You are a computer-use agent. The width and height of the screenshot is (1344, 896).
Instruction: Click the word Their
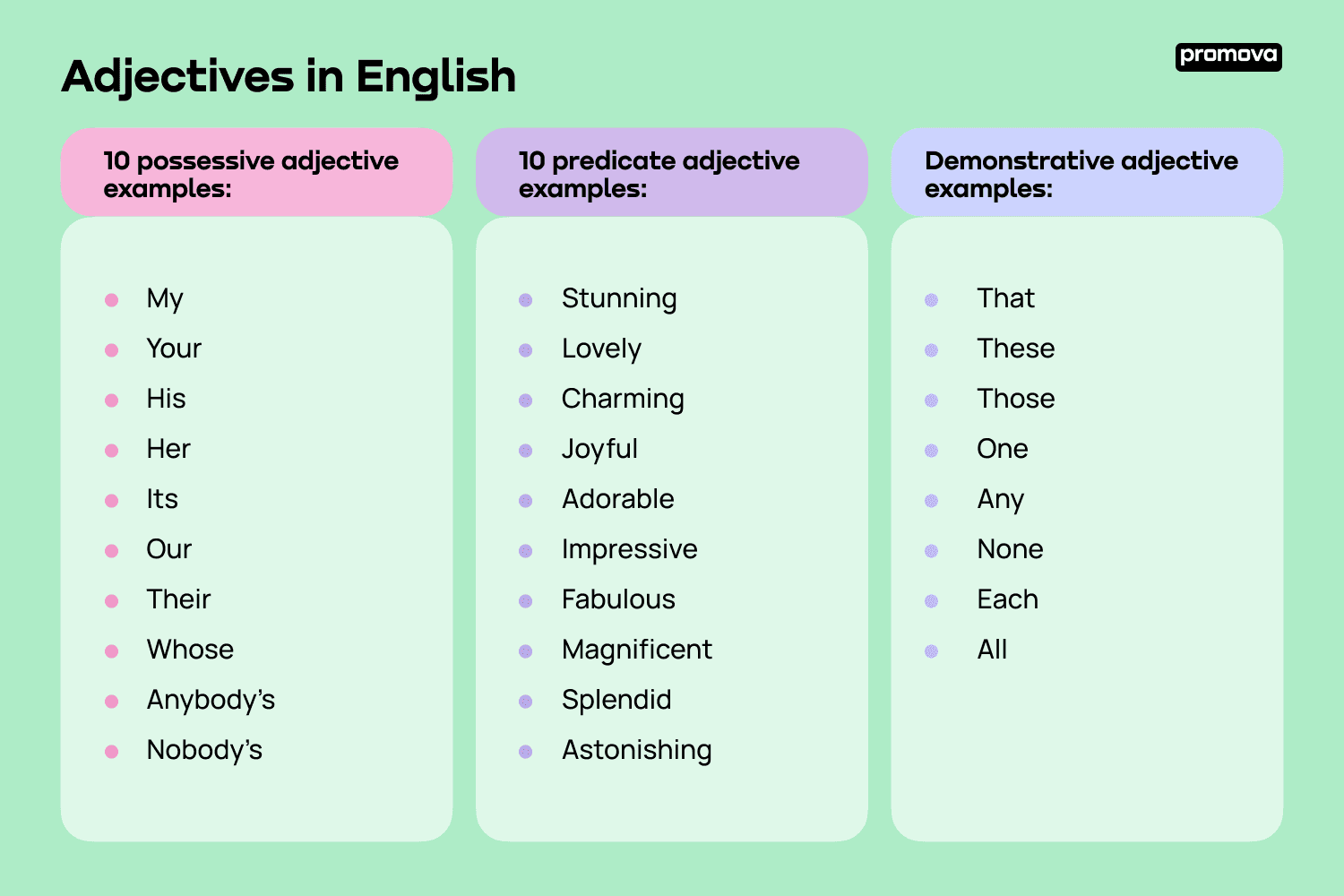pyautogui.click(x=178, y=599)
